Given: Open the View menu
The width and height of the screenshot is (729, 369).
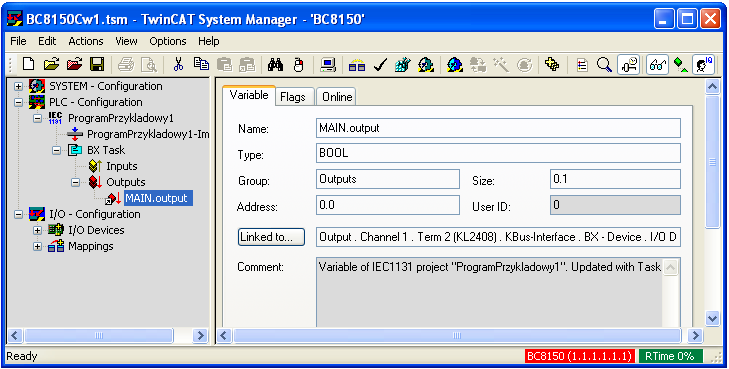Looking at the screenshot, I should [126, 41].
